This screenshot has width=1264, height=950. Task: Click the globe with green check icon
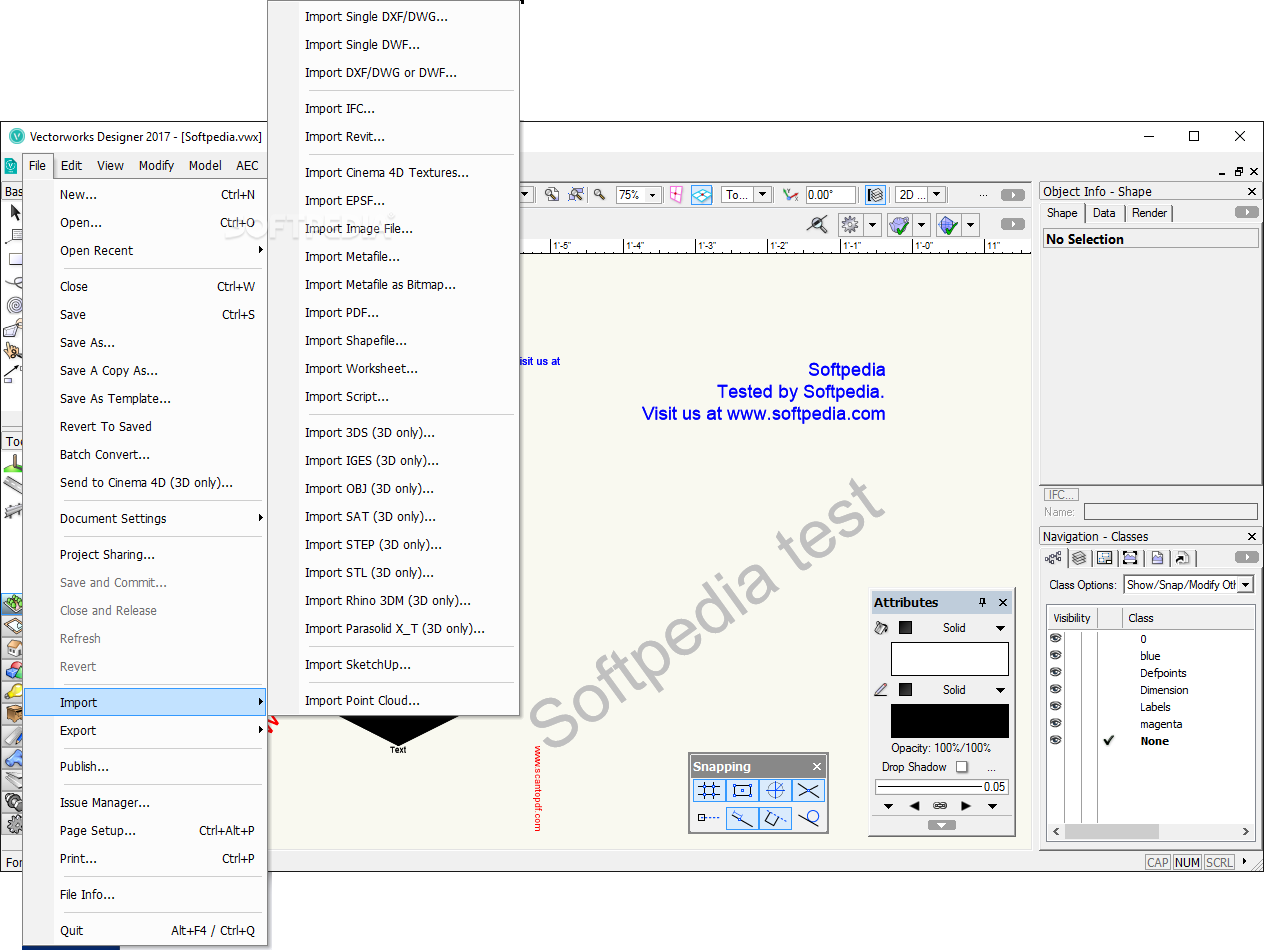tap(947, 225)
